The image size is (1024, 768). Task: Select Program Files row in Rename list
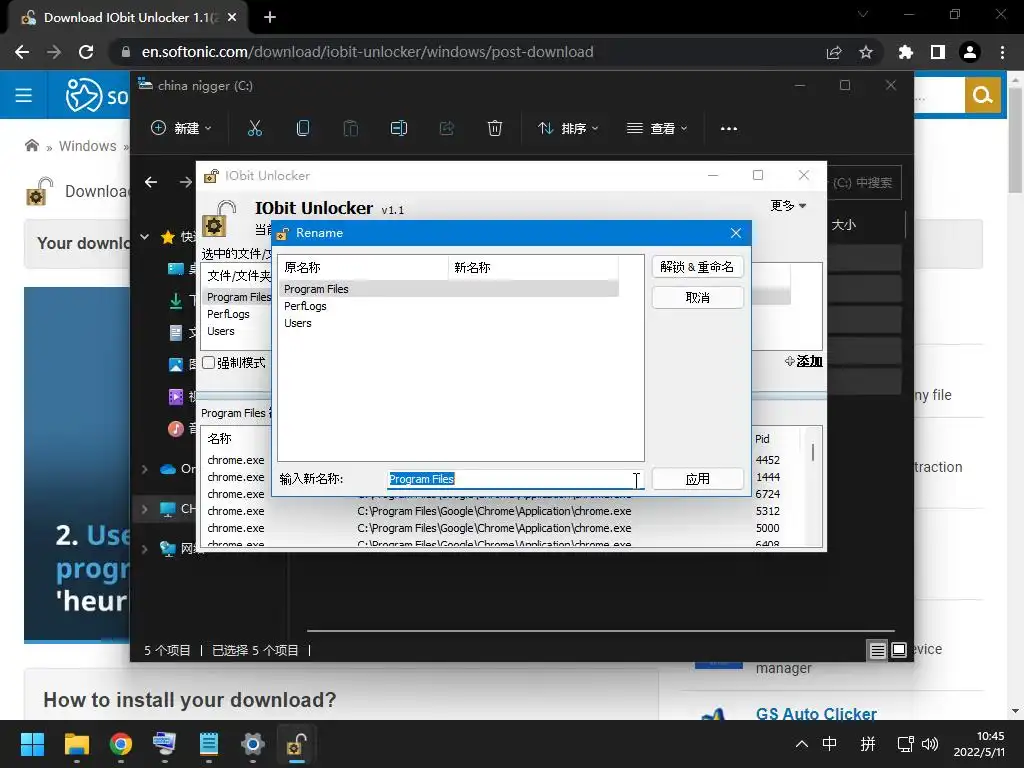[x=449, y=289]
